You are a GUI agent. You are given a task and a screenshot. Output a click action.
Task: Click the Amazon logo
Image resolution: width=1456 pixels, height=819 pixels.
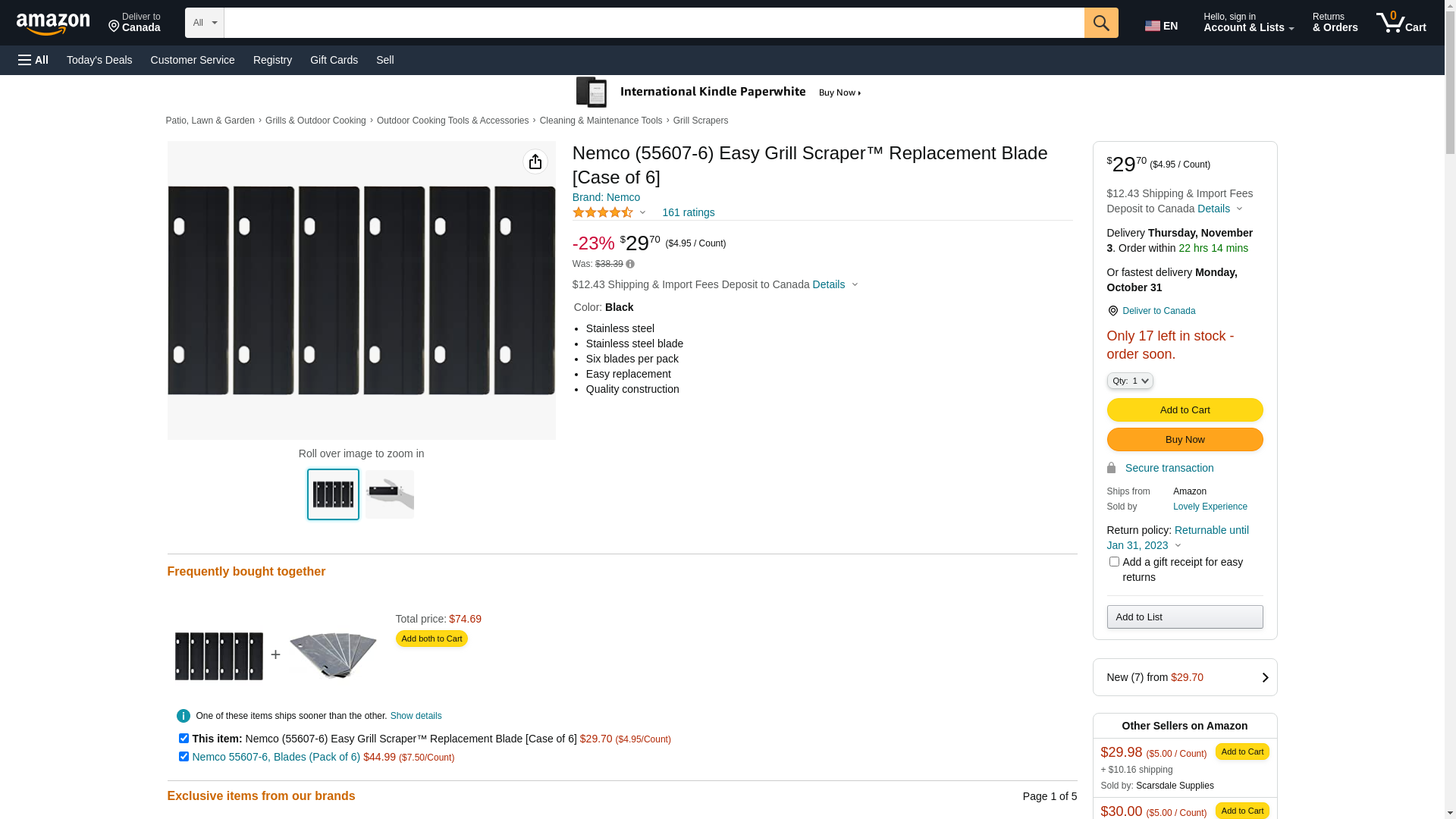[53, 24]
